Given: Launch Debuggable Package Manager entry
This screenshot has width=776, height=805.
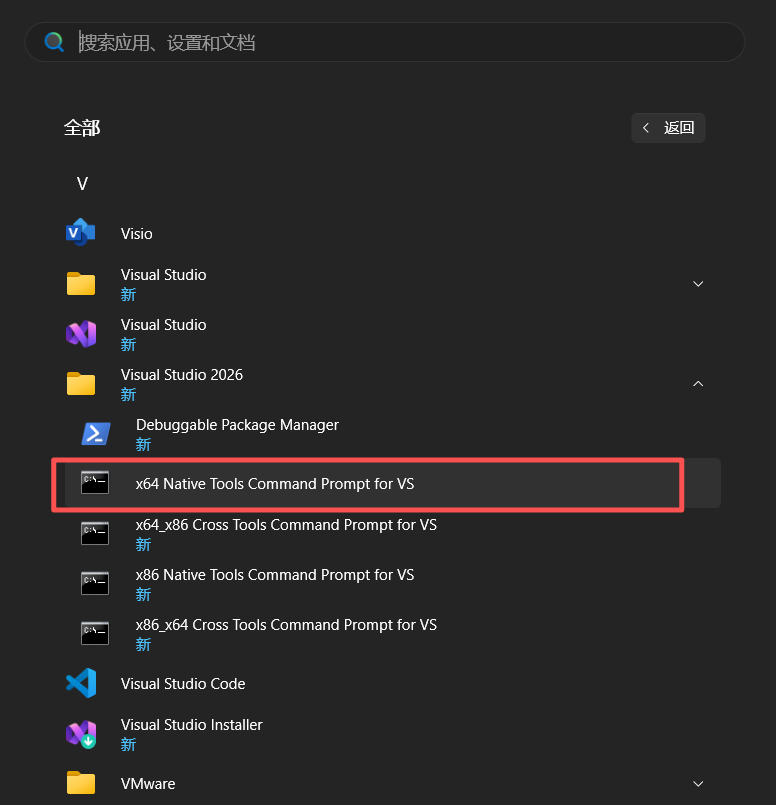Looking at the screenshot, I should tap(237, 425).
